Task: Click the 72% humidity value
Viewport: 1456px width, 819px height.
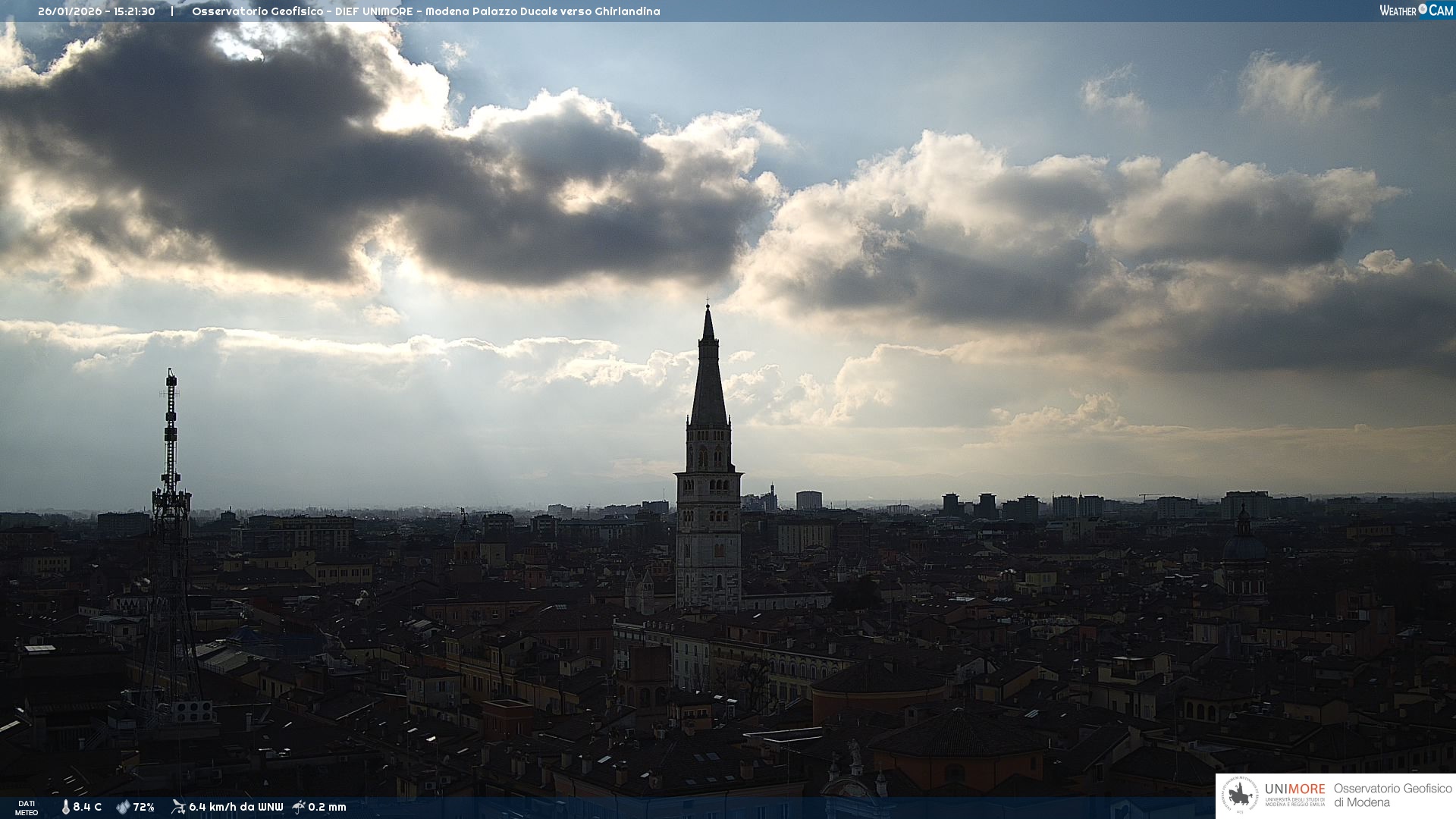Action: click(x=144, y=807)
